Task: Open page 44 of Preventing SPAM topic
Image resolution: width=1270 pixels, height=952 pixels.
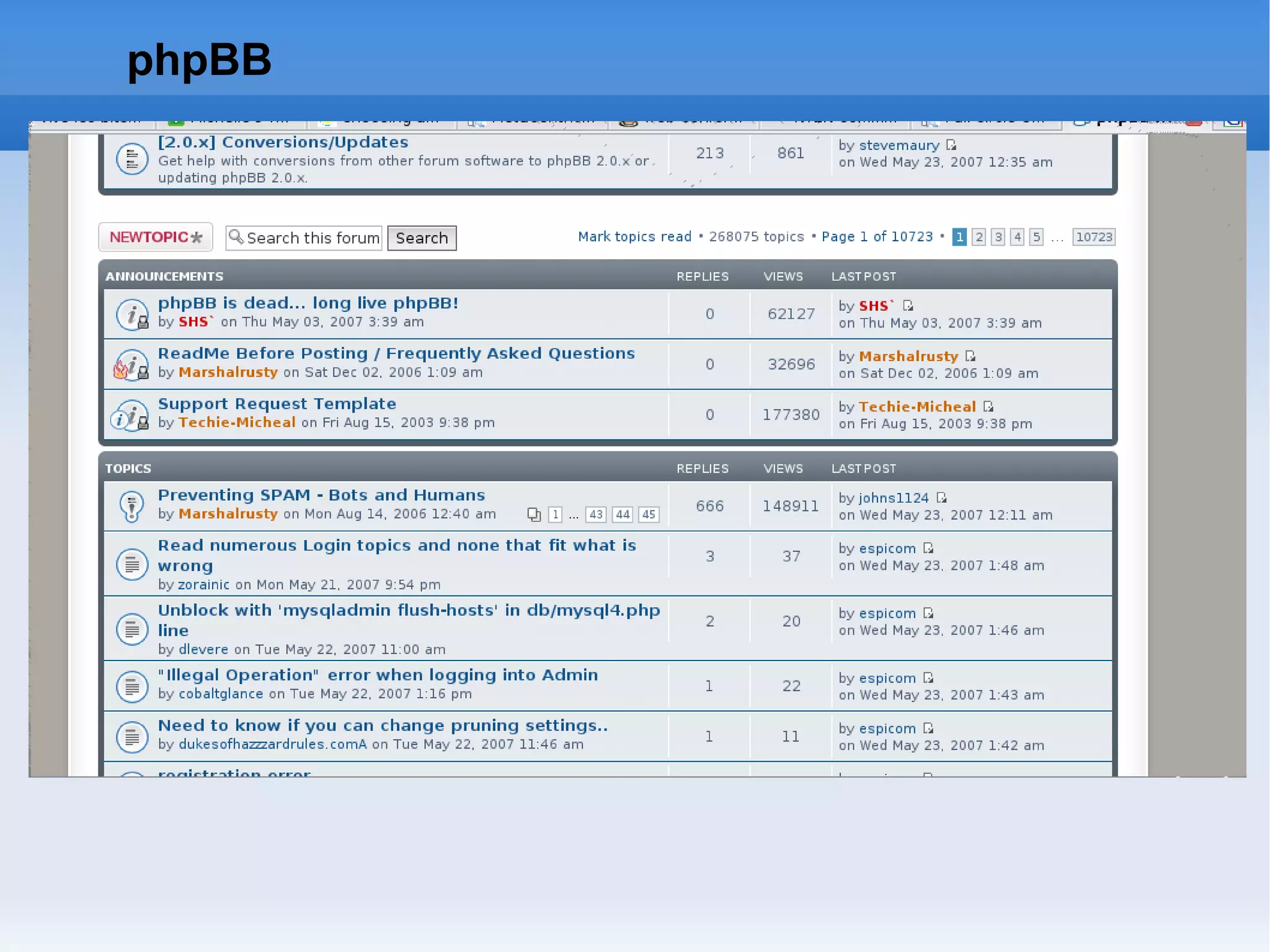Action: point(622,515)
